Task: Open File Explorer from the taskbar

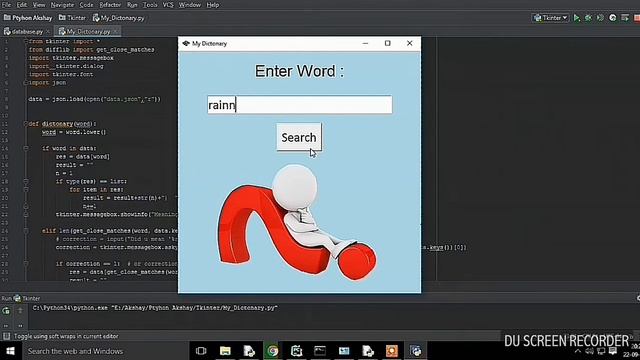Action: click(225, 351)
